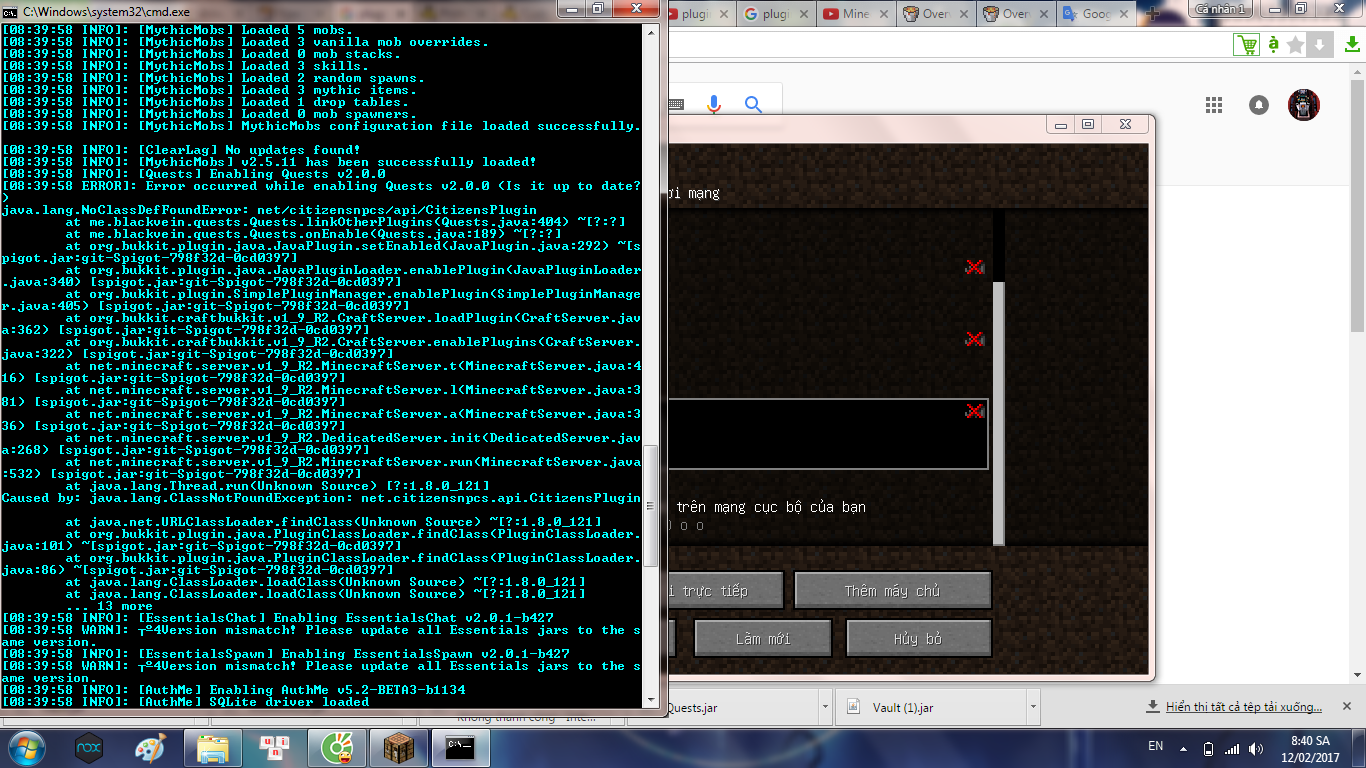Open Google voice search microphone
Image resolution: width=1366 pixels, height=768 pixels.
coord(714,104)
